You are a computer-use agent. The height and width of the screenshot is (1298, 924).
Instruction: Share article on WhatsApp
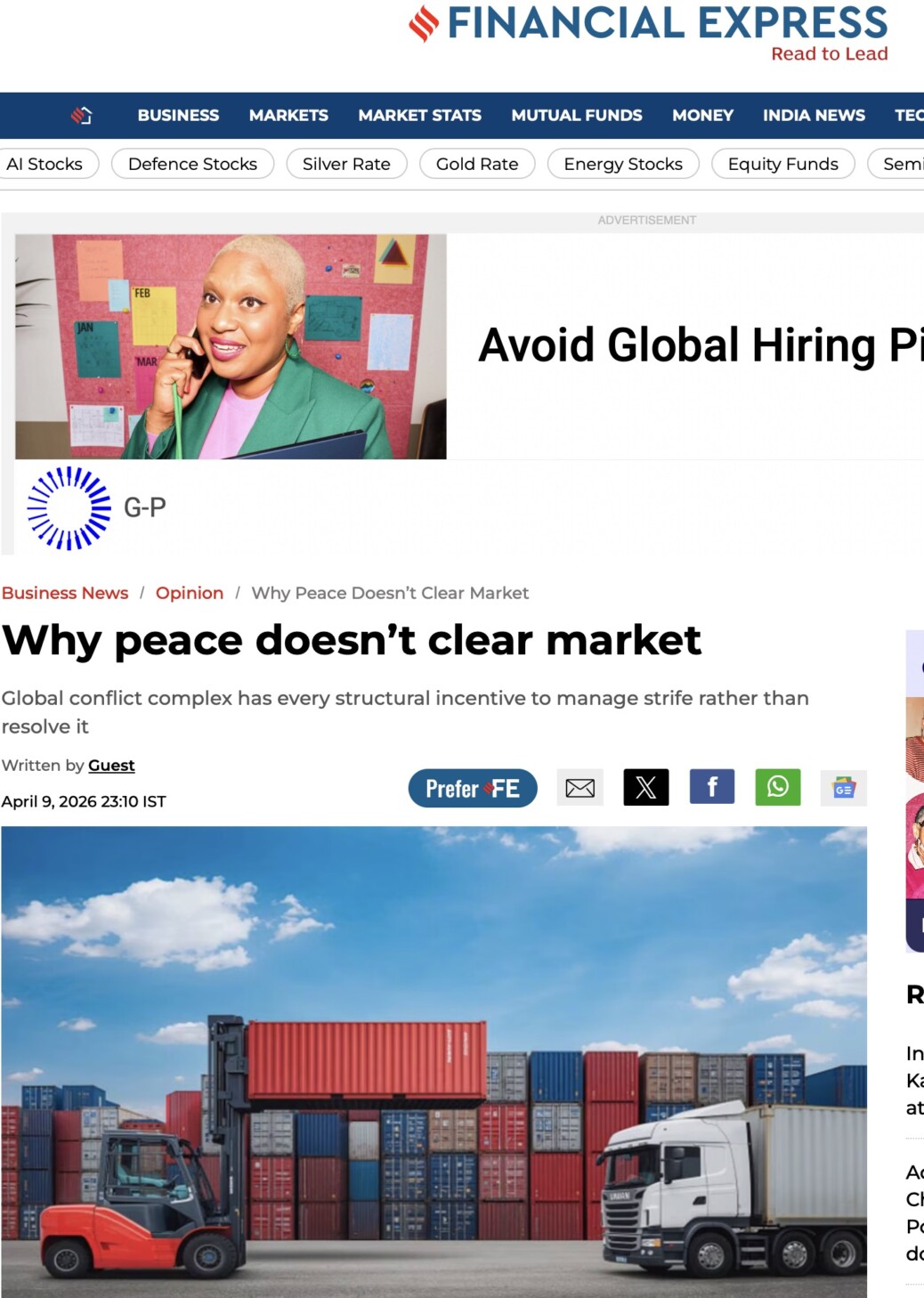click(777, 787)
